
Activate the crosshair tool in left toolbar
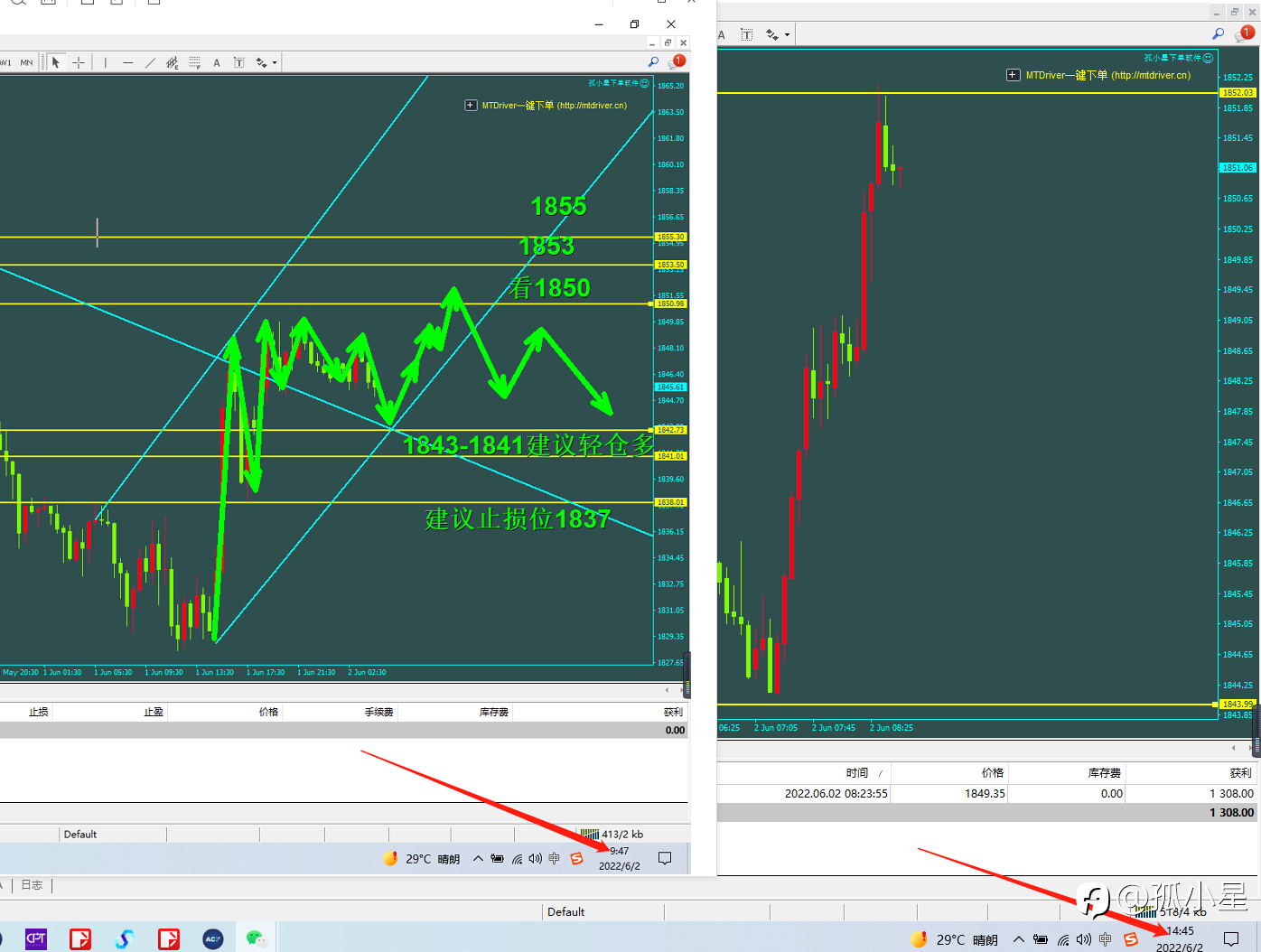click(79, 62)
